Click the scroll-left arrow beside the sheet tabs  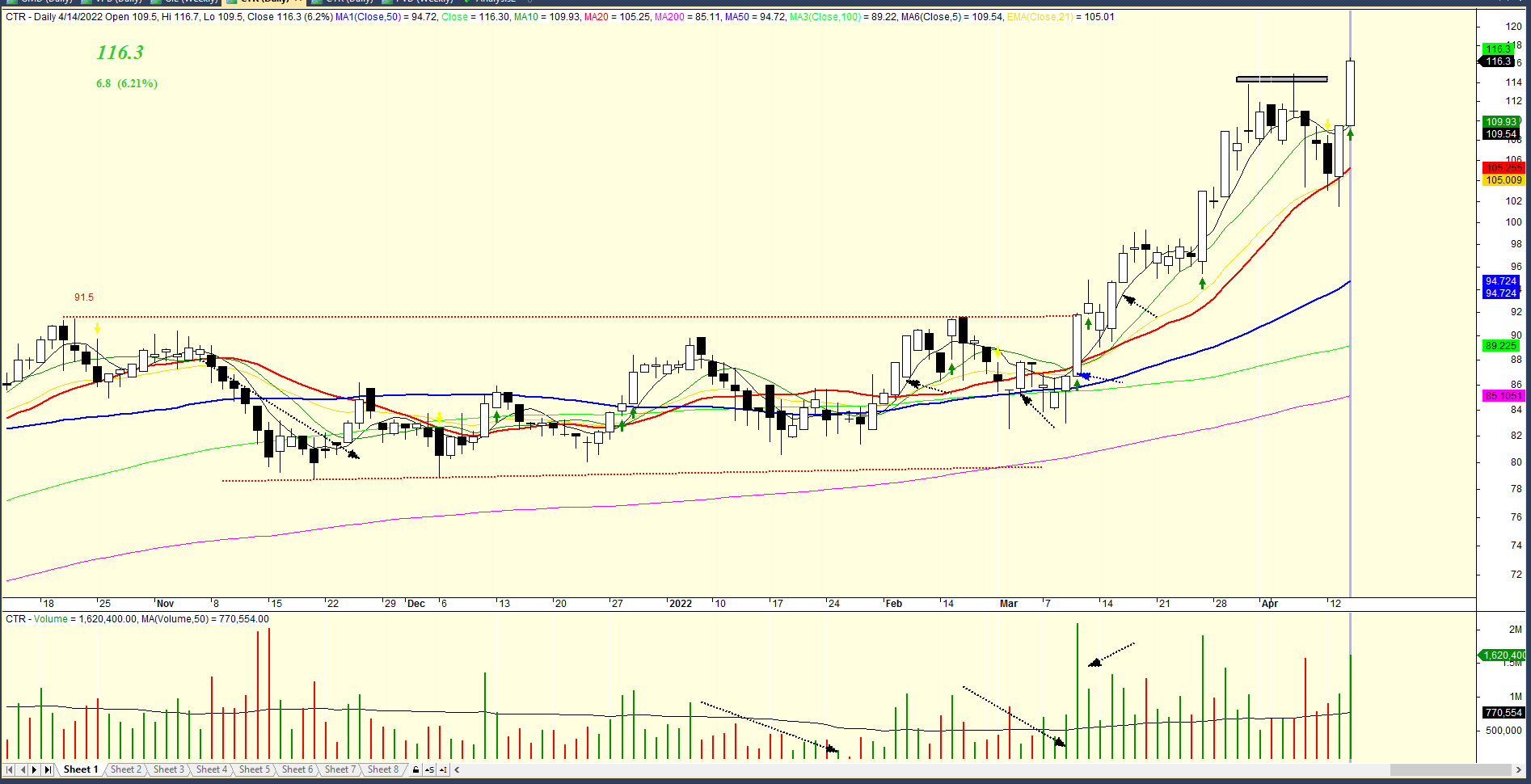[x=457, y=770]
